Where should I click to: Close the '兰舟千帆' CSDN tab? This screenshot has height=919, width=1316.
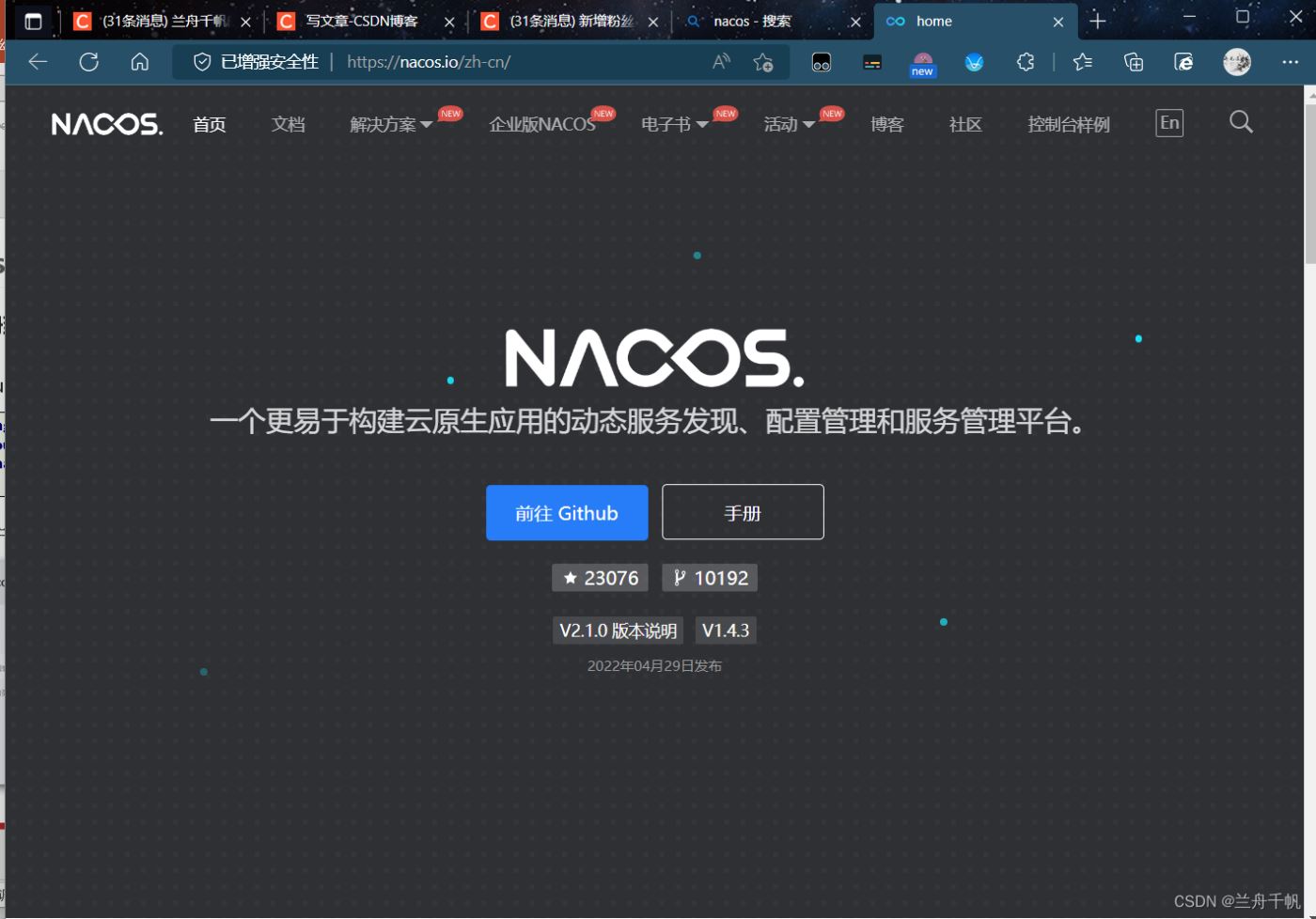[245, 22]
